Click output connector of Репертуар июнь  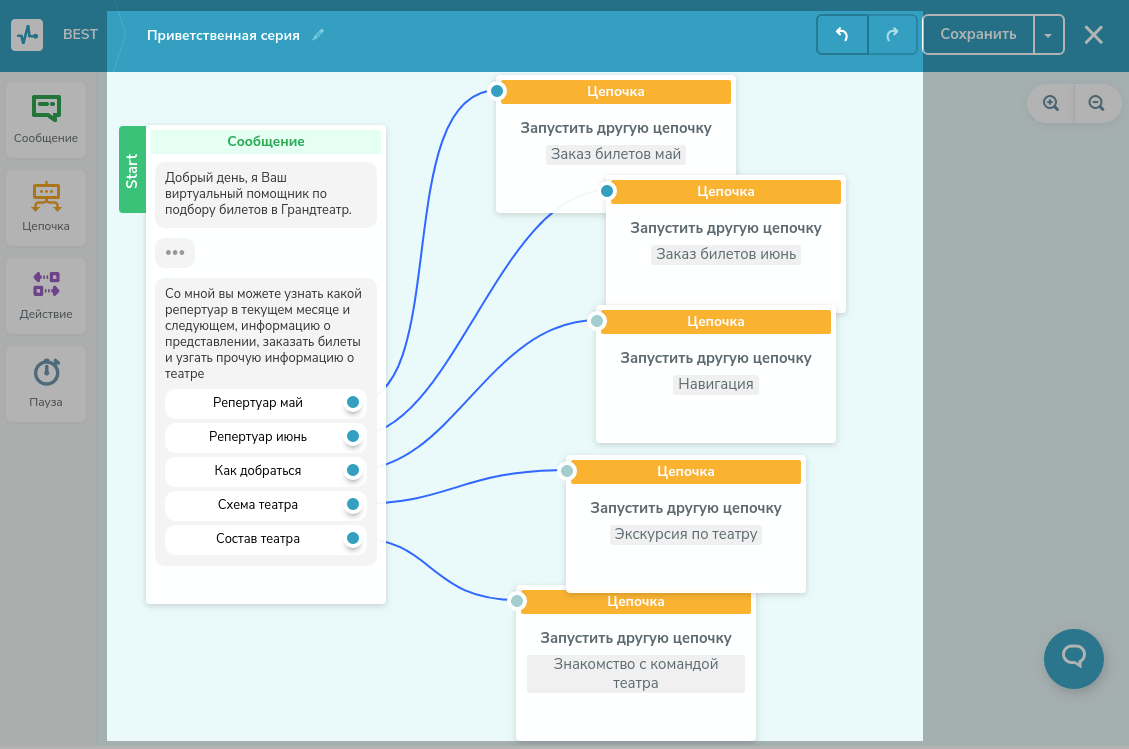click(353, 436)
